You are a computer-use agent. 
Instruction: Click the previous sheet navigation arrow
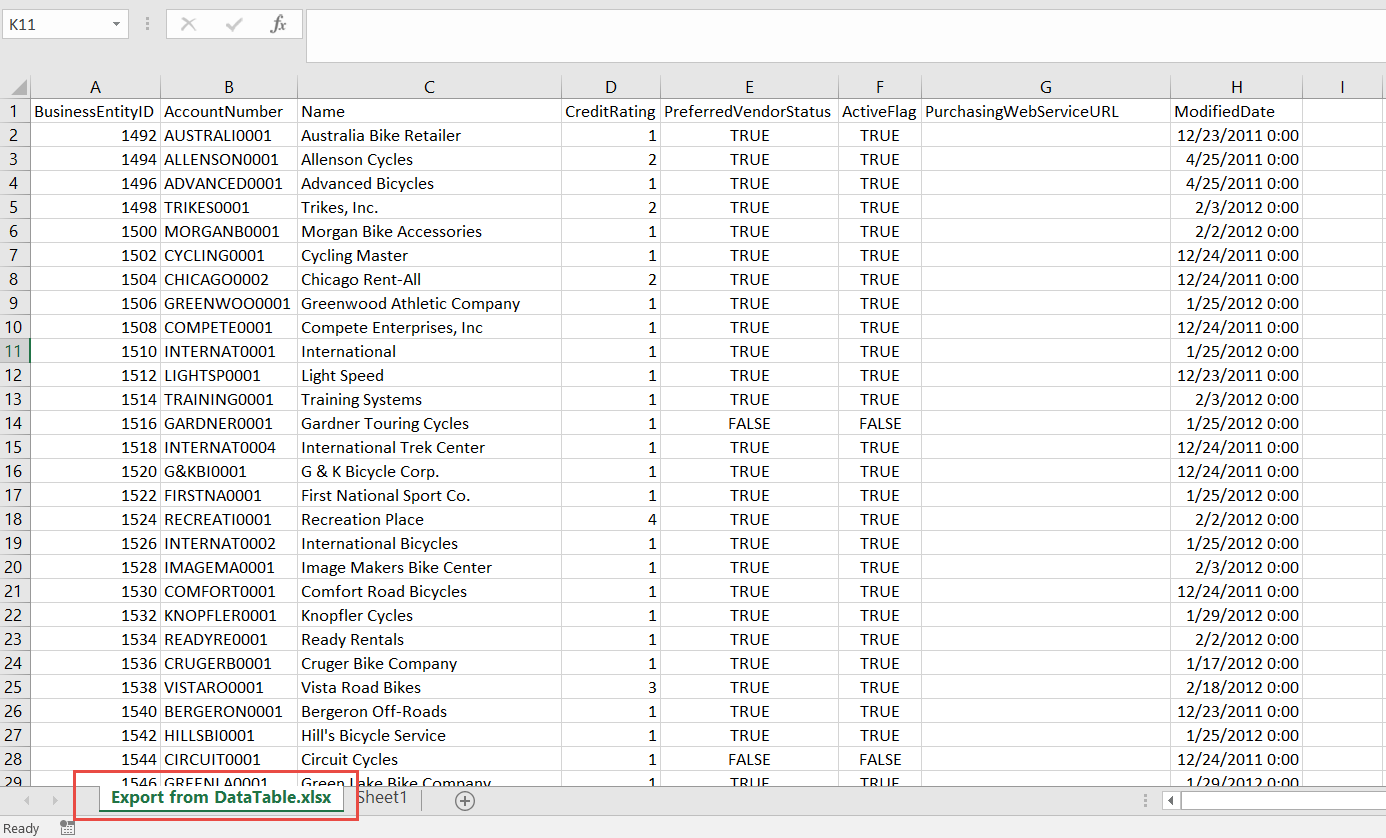[27, 800]
